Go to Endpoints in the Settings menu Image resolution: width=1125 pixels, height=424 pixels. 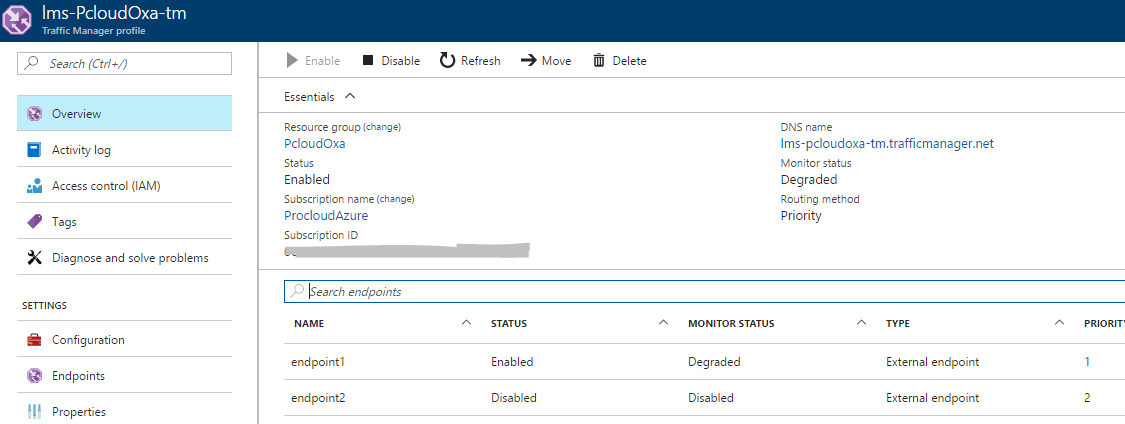click(x=78, y=376)
